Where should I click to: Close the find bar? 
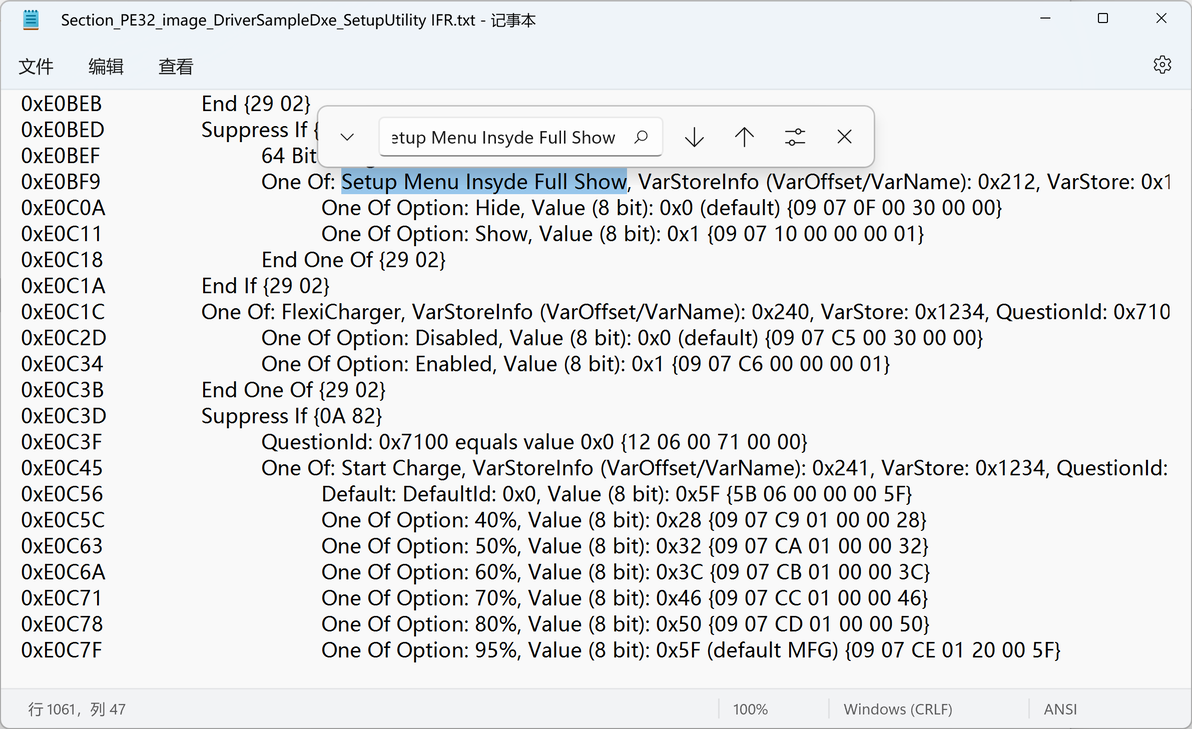pos(845,137)
